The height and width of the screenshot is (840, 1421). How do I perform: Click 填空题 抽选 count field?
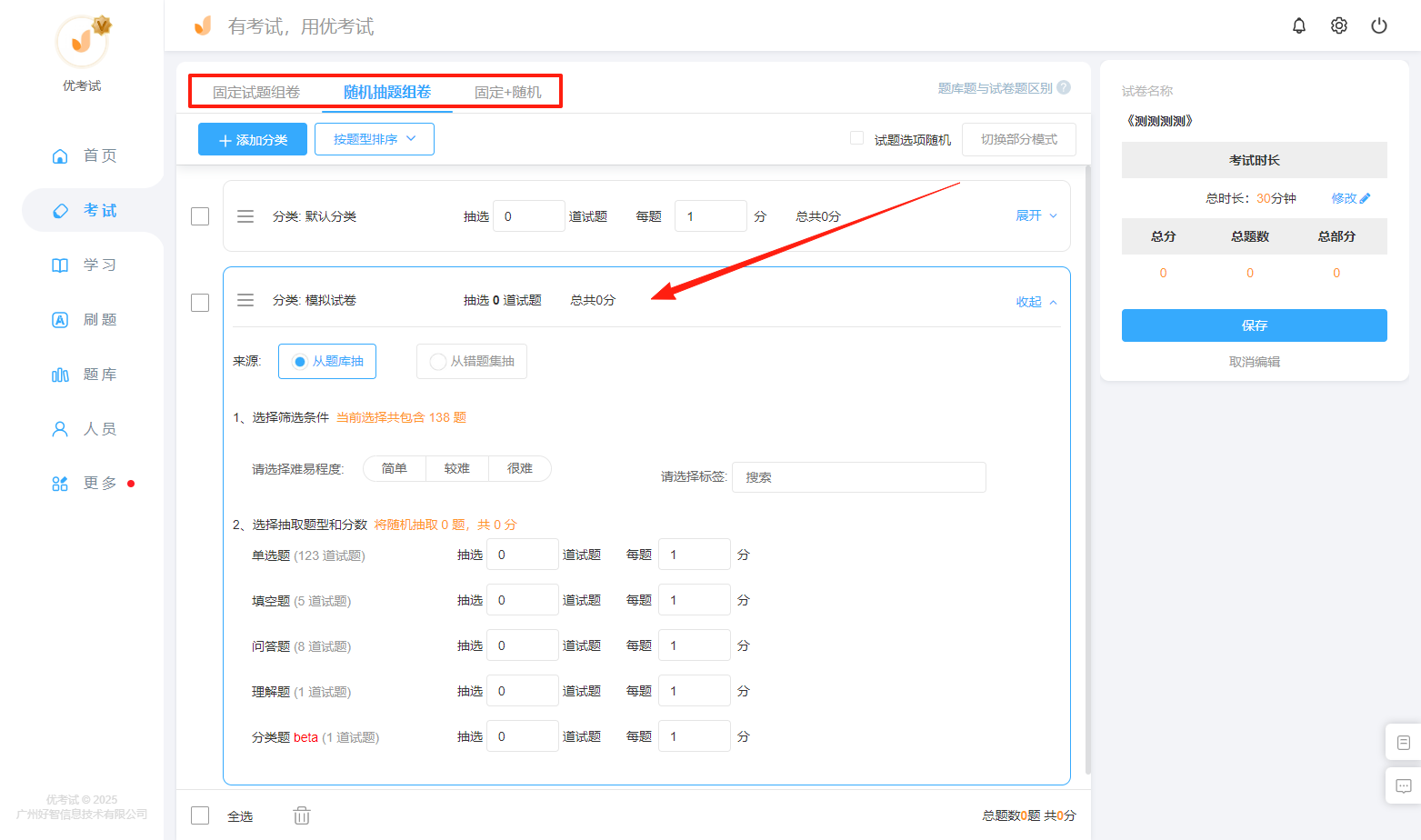tap(523, 600)
